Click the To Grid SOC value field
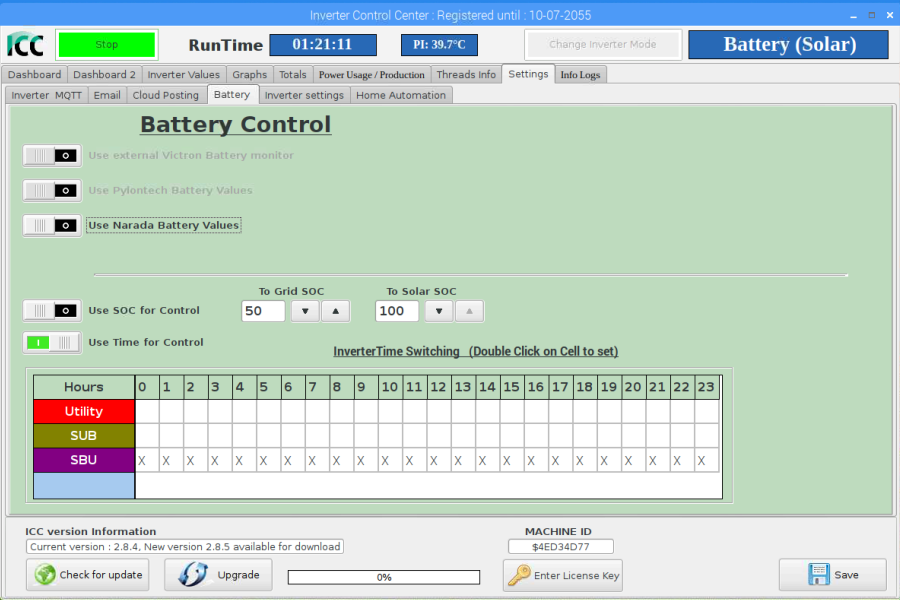 (x=263, y=311)
